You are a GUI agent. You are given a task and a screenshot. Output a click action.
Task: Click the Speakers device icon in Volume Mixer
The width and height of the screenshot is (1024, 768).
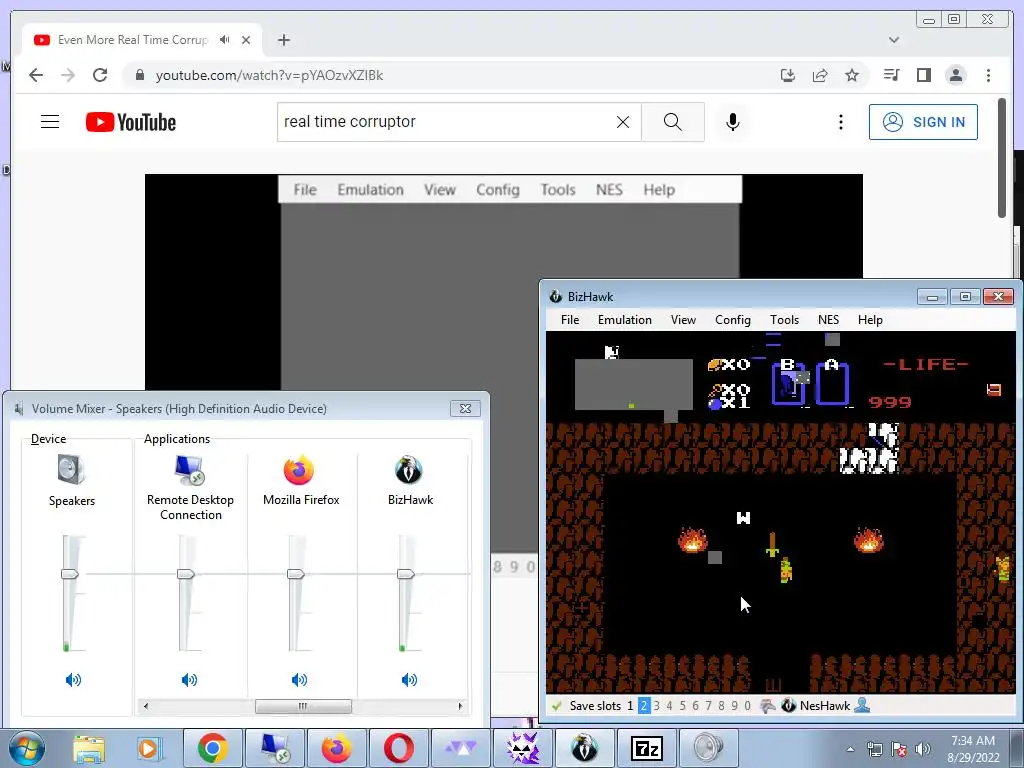coord(71,470)
